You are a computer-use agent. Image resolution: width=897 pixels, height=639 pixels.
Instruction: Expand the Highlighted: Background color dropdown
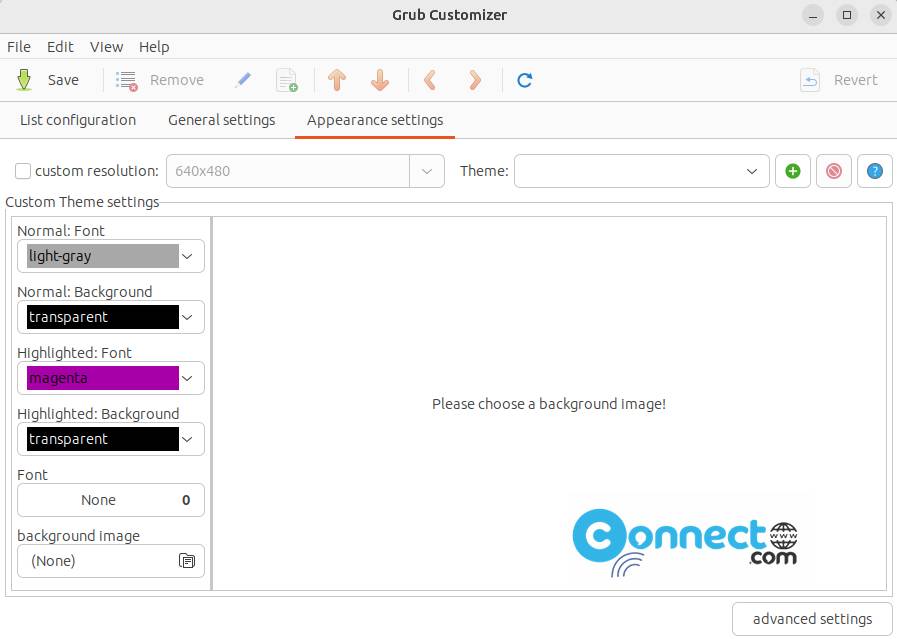[x=187, y=439]
